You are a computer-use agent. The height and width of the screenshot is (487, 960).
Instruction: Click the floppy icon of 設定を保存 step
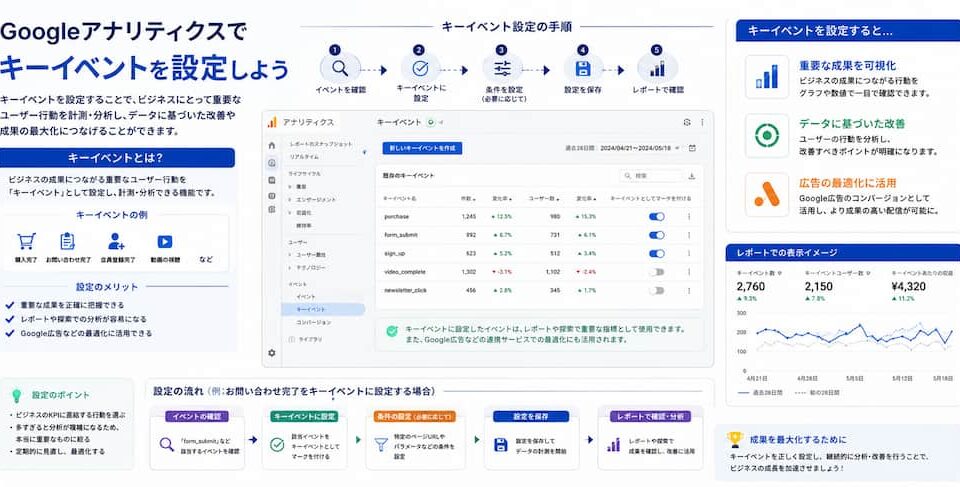tap(582, 68)
